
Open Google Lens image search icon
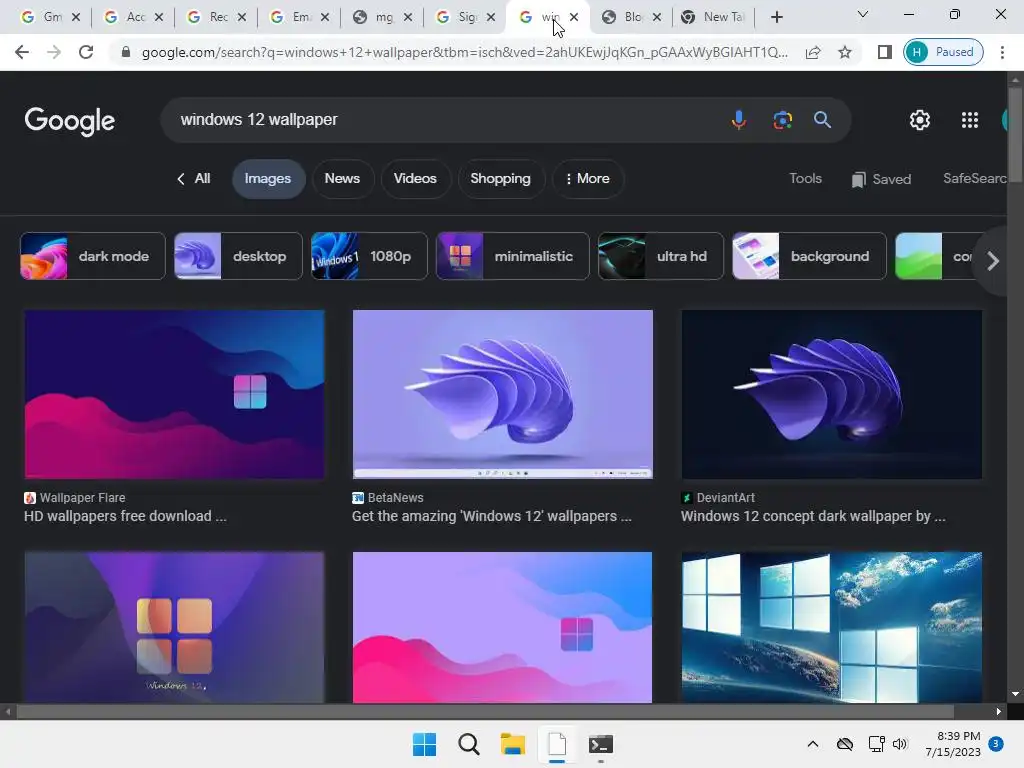pyautogui.click(x=782, y=120)
